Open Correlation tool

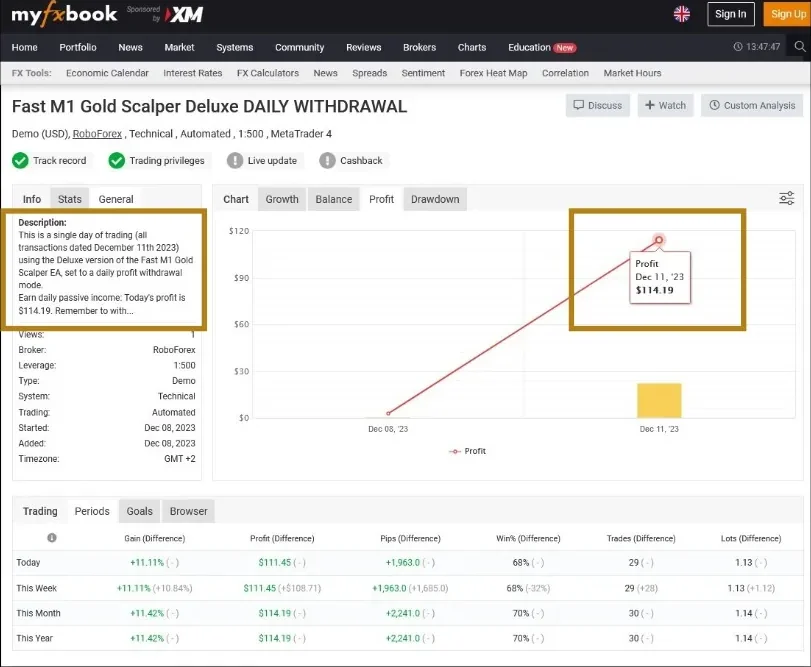point(565,73)
